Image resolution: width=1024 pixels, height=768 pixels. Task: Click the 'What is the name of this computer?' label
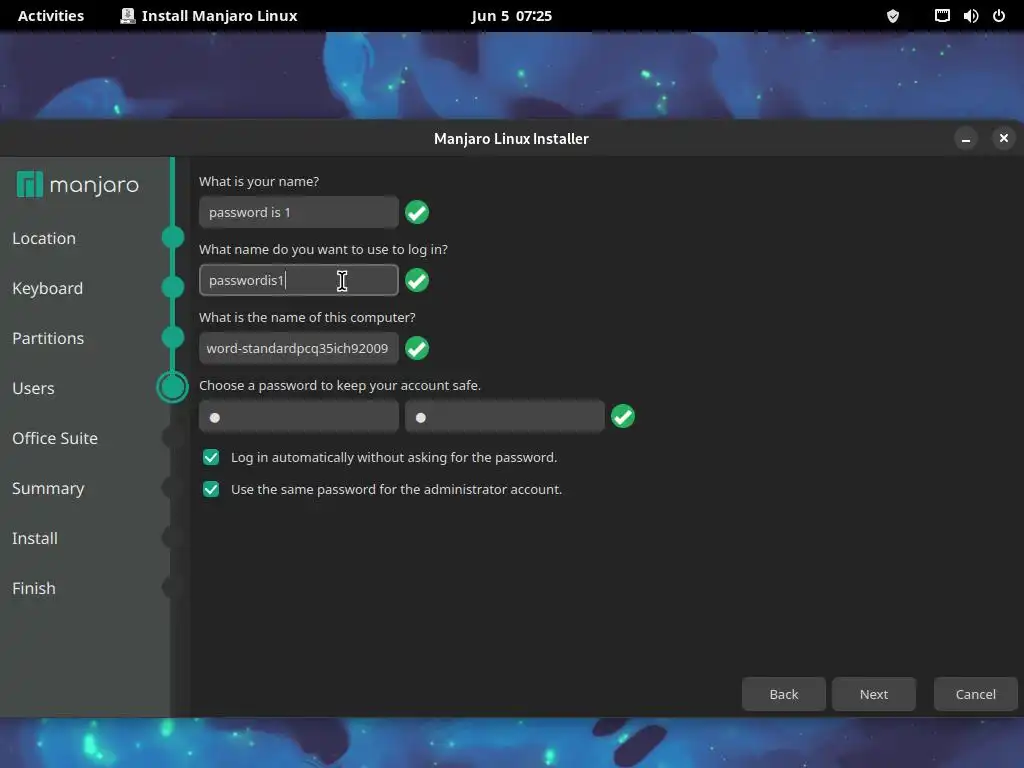pos(307,317)
